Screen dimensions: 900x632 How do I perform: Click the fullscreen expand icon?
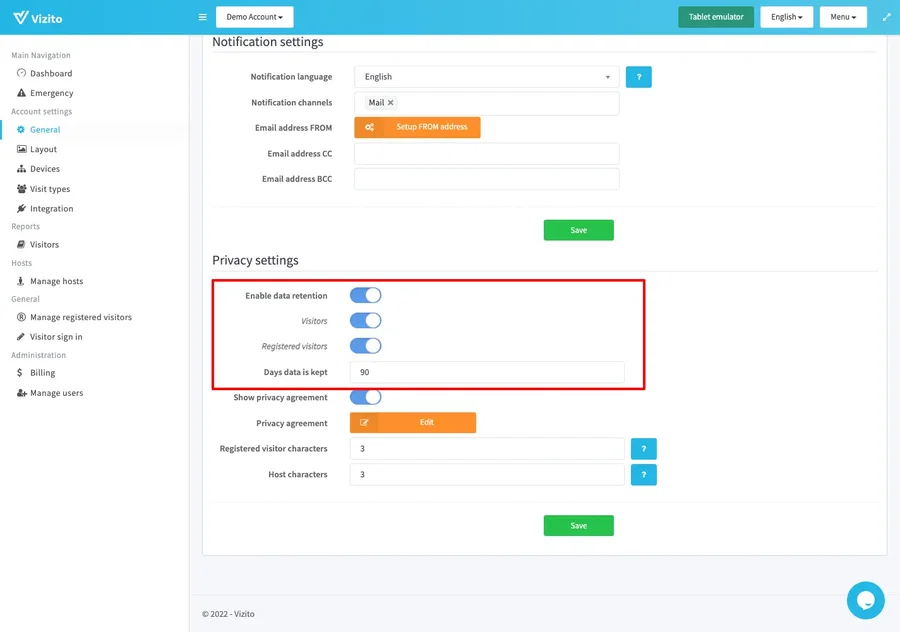(886, 17)
